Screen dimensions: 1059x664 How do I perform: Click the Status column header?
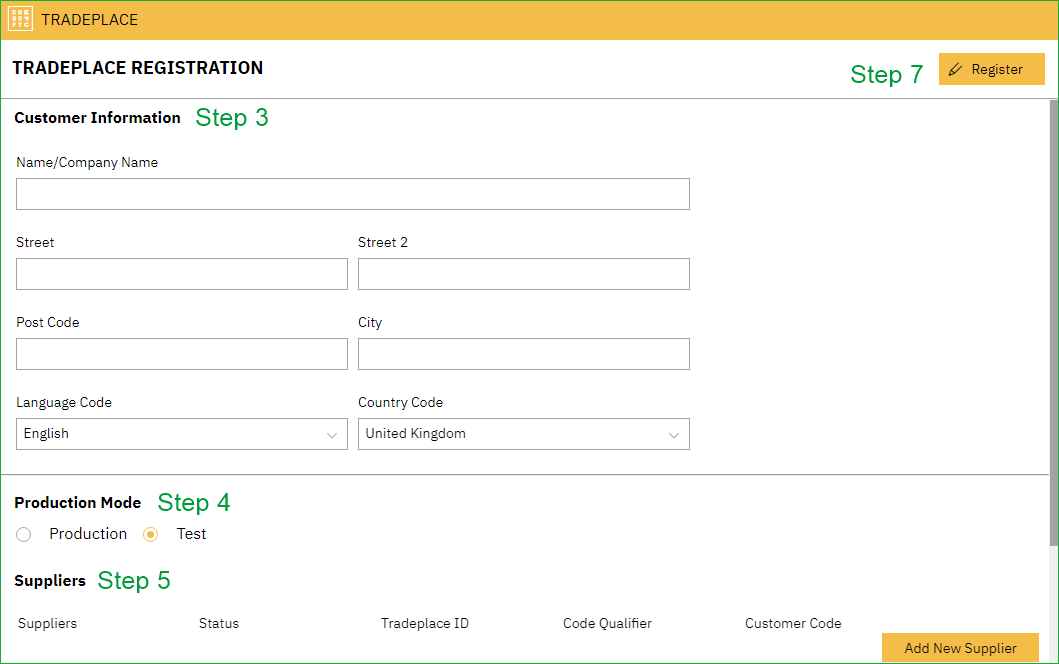click(219, 623)
